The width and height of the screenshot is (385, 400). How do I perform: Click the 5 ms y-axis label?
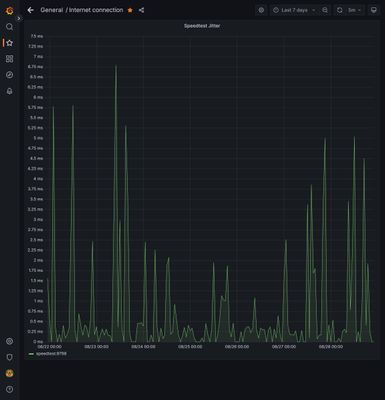coord(38,138)
